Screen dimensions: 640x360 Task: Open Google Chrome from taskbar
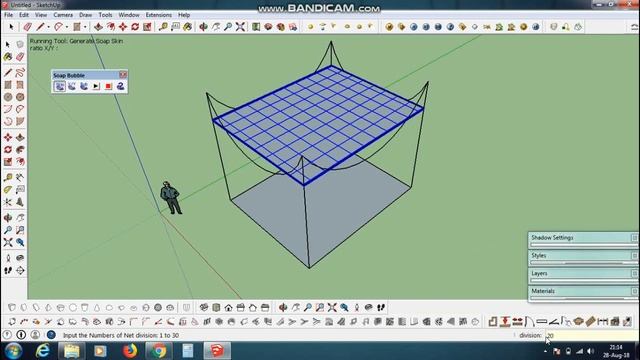tap(159, 351)
